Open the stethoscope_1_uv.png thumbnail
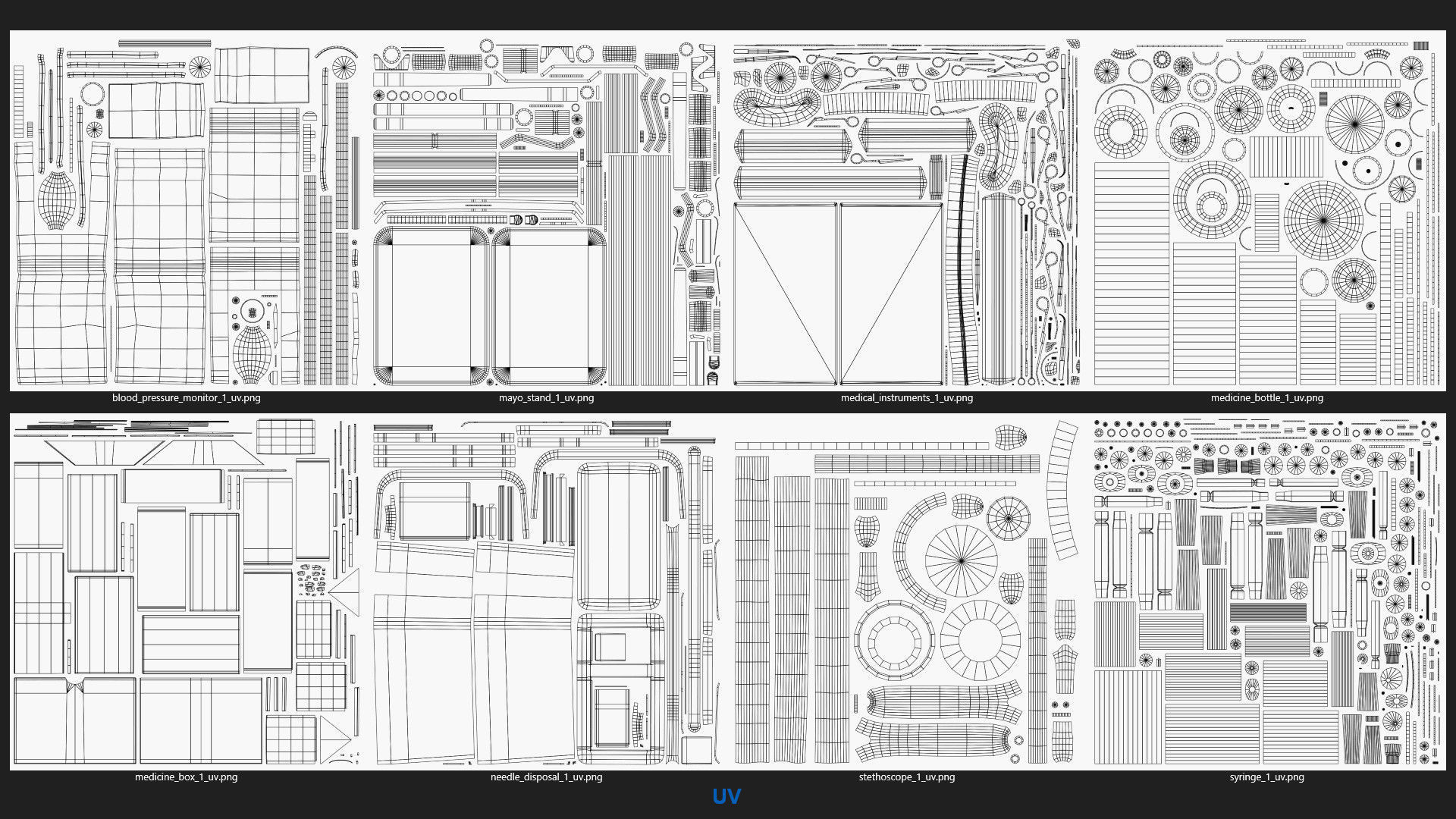This screenshot has width=1456, height=819. click(x=906, y=591)
